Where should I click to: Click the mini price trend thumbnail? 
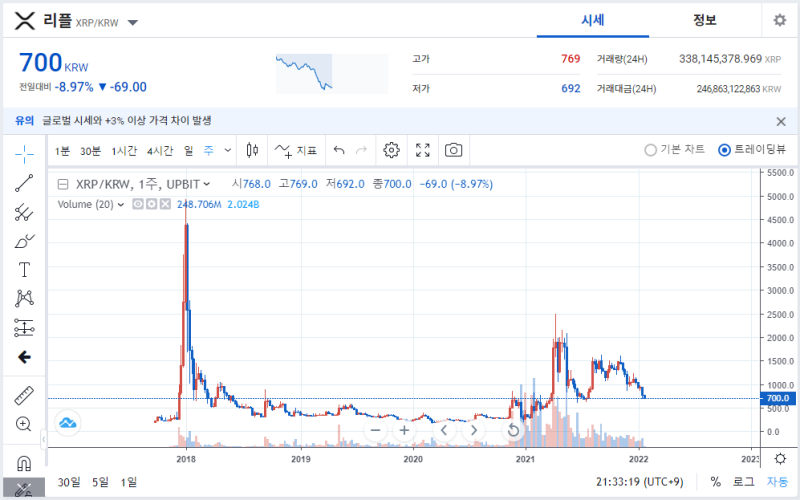(x=332, y=73)
